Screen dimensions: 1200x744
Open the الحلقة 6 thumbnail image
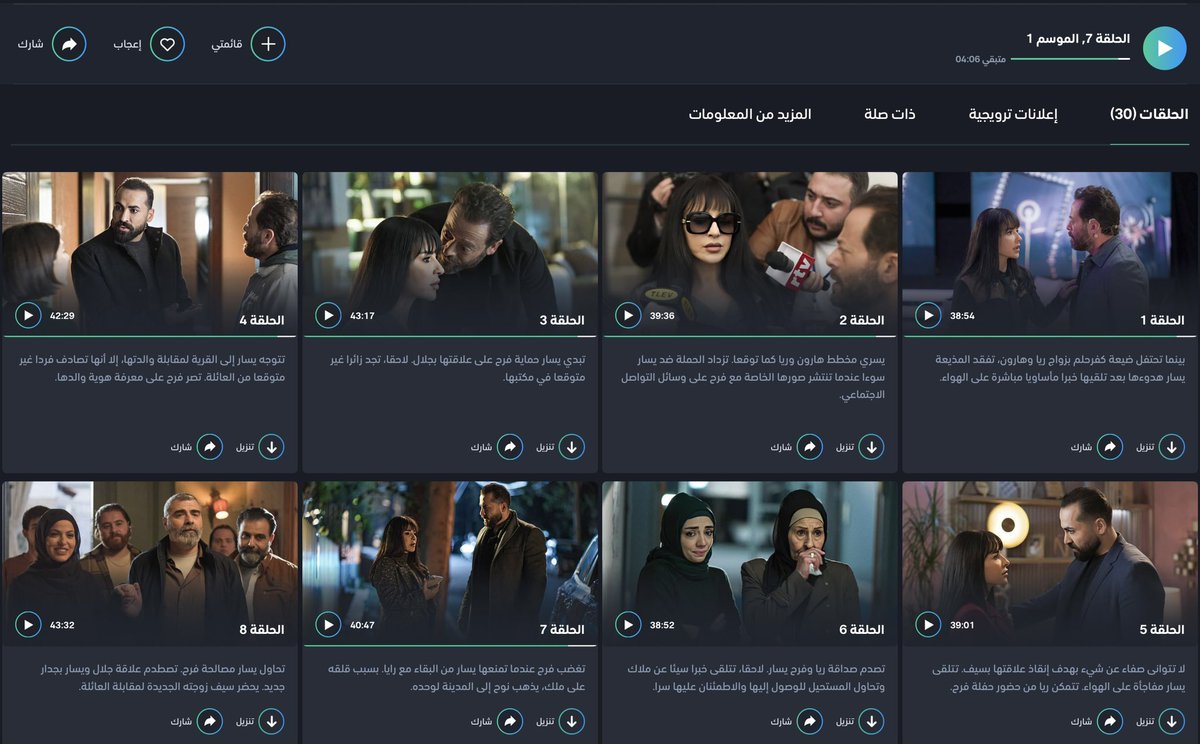[750, 563]
